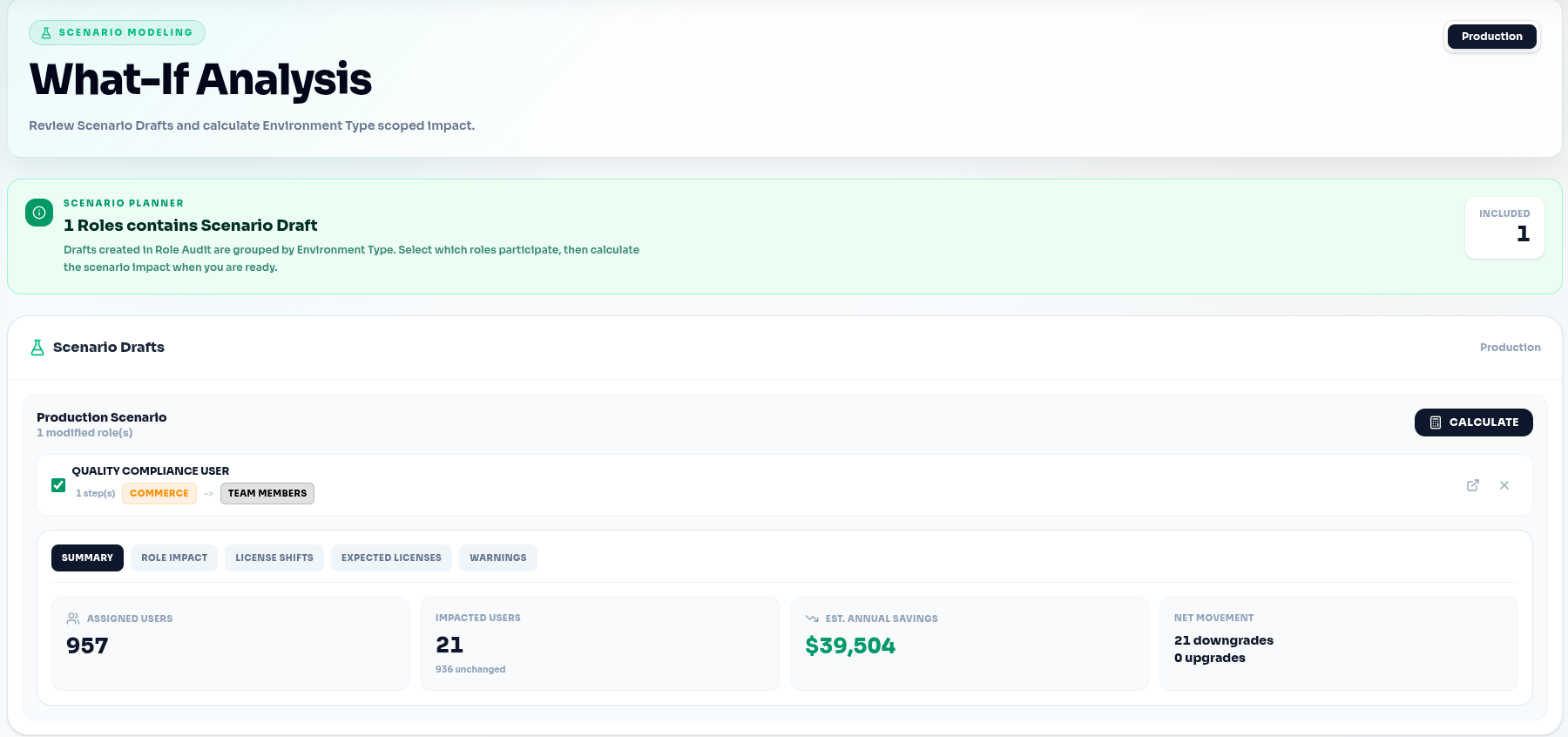The height and width of the screenshot is (737, 1568).
Task: Click the trending-down icon in Est. Annual Savings
Action: click(x=812, y=619)
